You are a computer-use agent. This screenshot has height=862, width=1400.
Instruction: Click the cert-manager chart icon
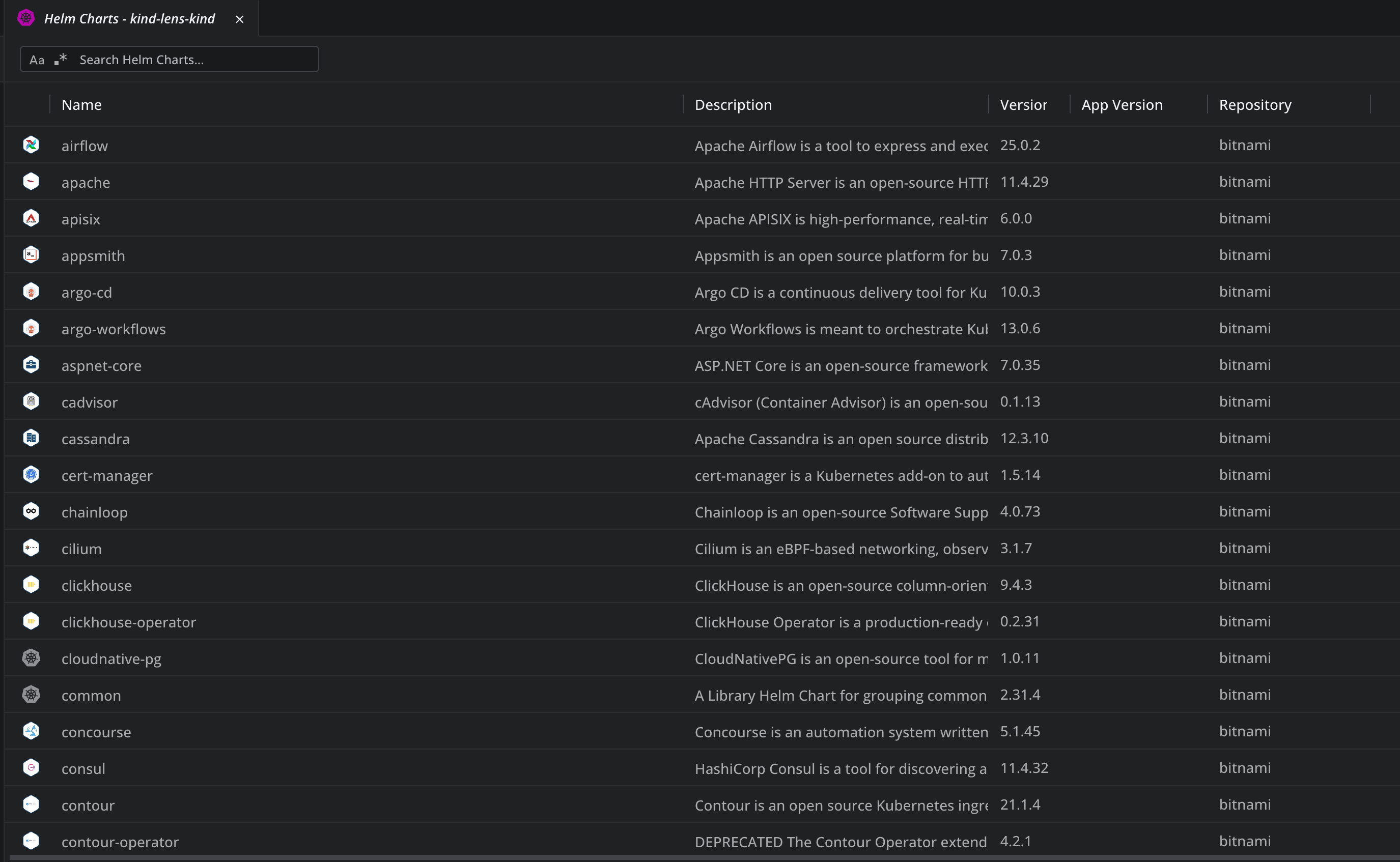point(32,474)
